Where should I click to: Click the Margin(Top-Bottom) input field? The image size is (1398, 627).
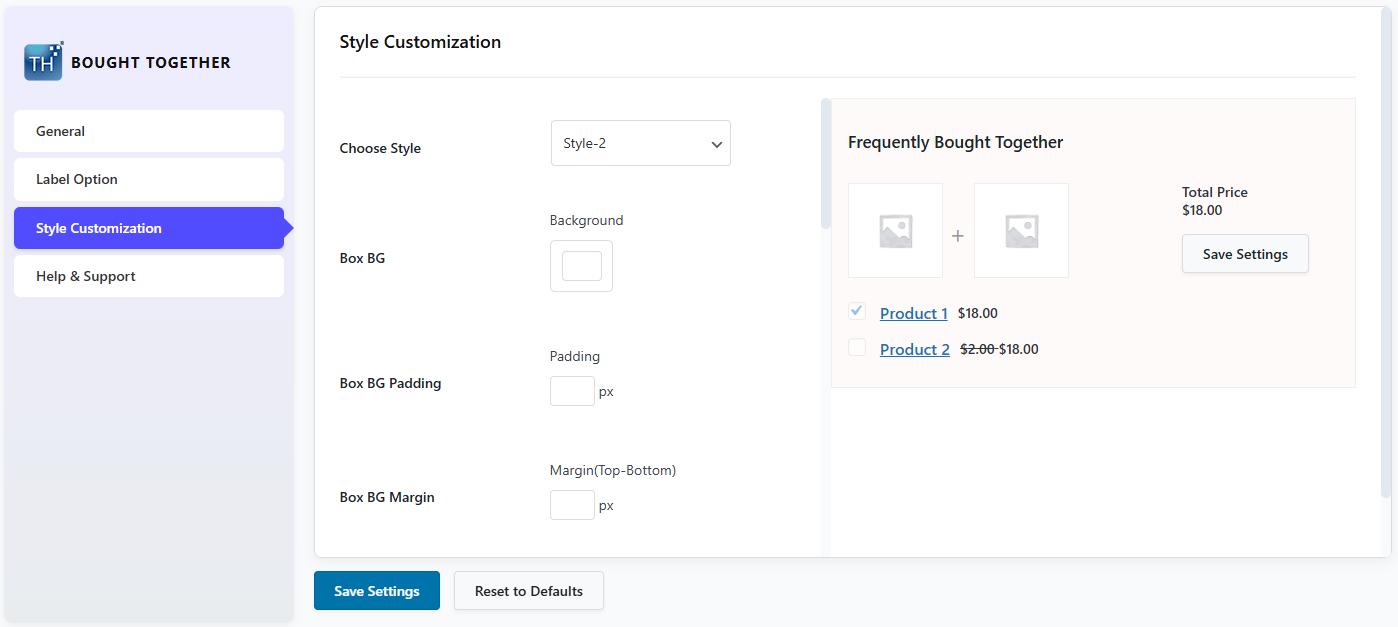click(572, 505)
